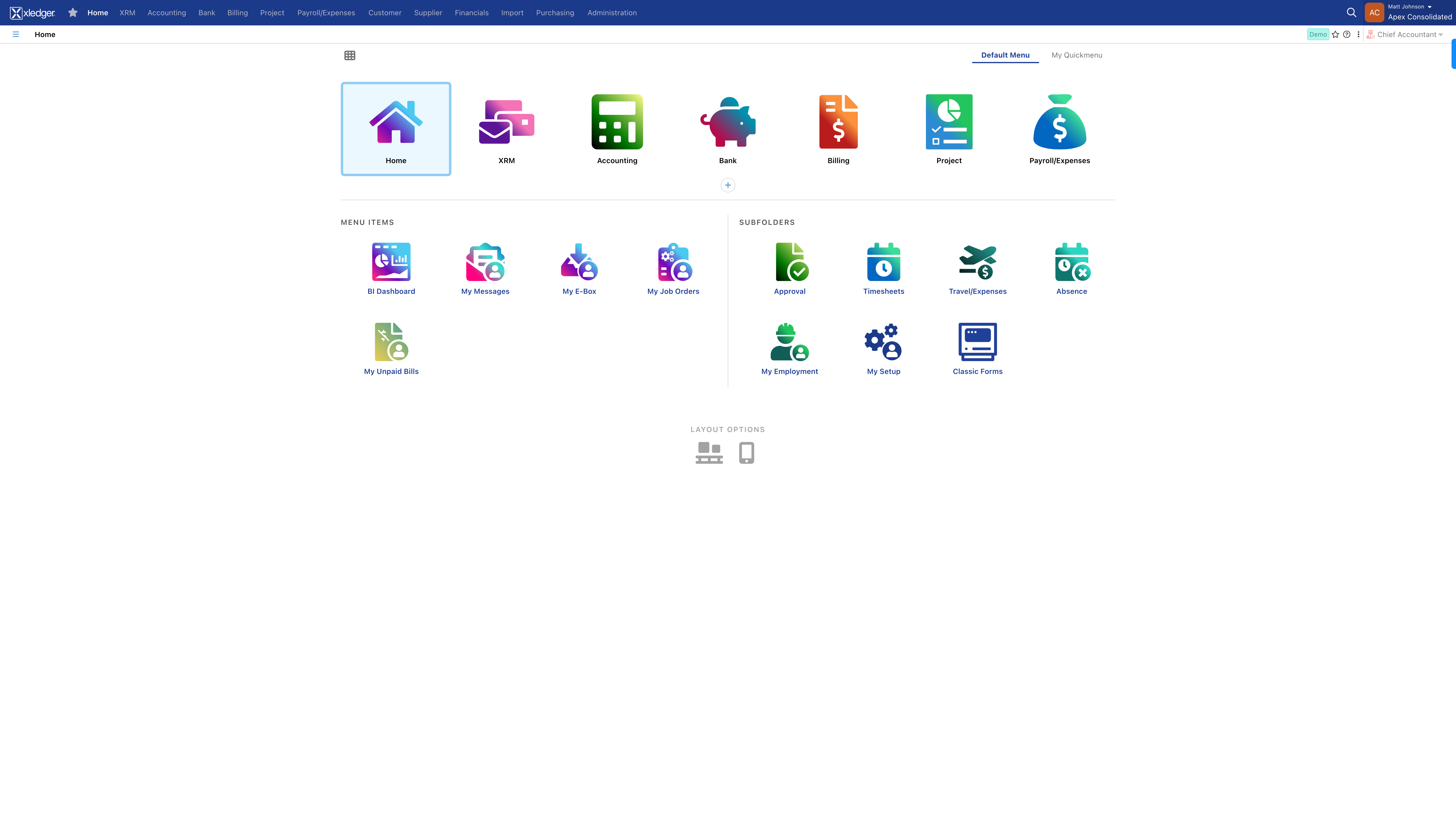Click the Demo badge
This screenshot has height=819, width=1456.
coord(1318,34)
